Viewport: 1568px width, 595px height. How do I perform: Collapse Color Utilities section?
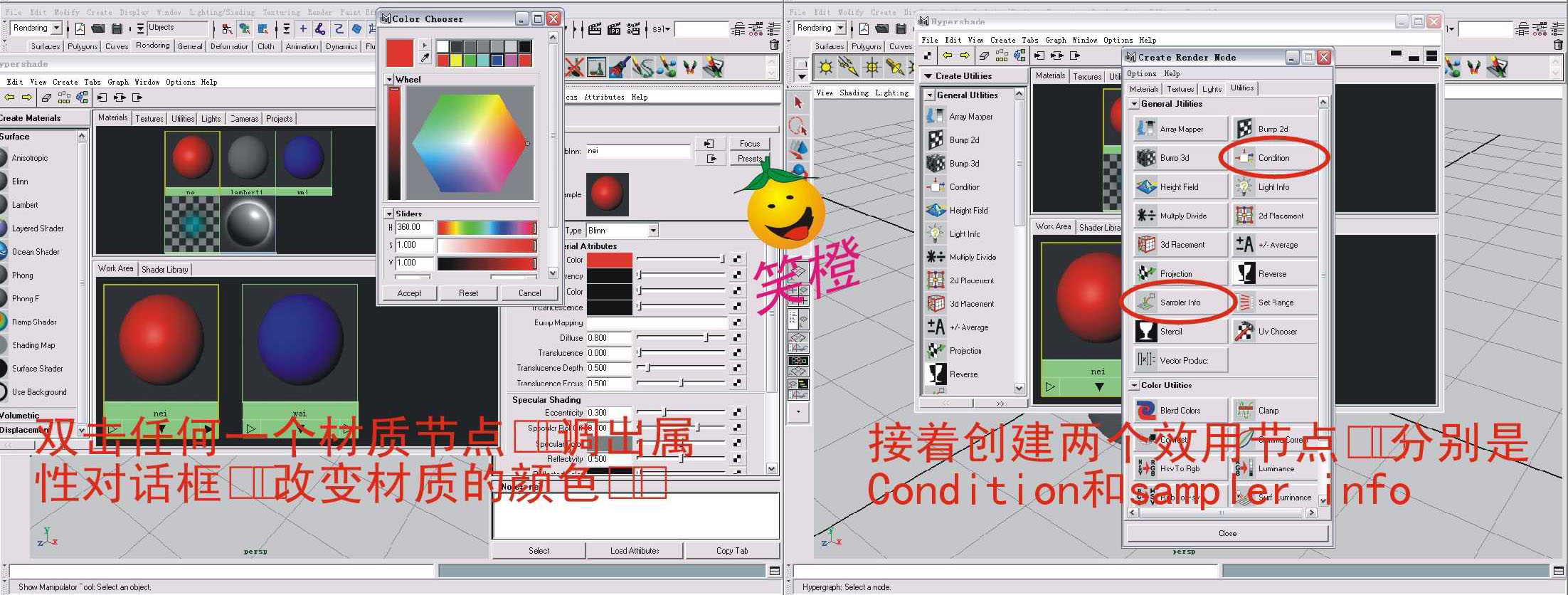click(1135, 386)
